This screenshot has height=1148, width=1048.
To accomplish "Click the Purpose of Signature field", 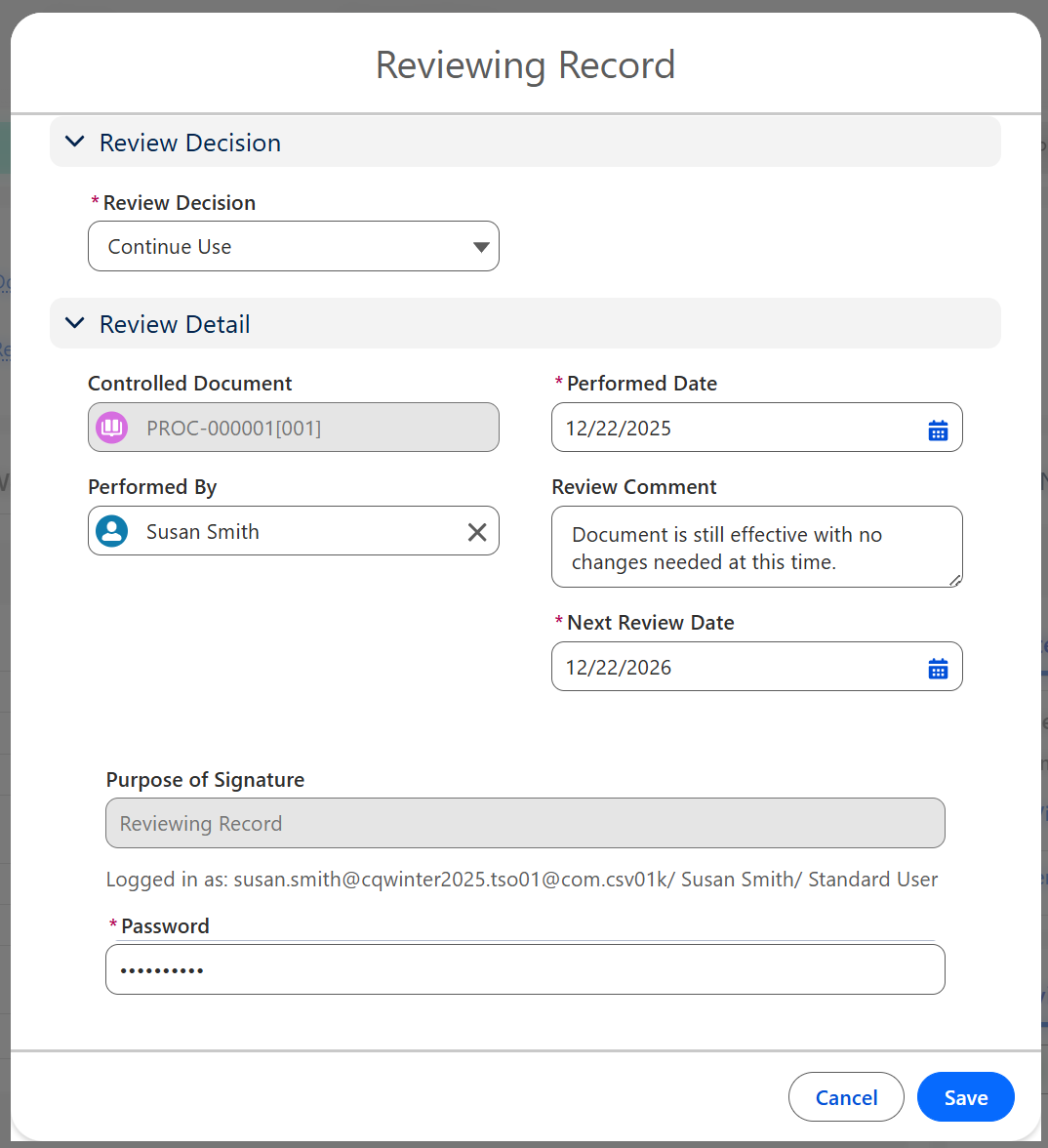I will tap(525, 824).
